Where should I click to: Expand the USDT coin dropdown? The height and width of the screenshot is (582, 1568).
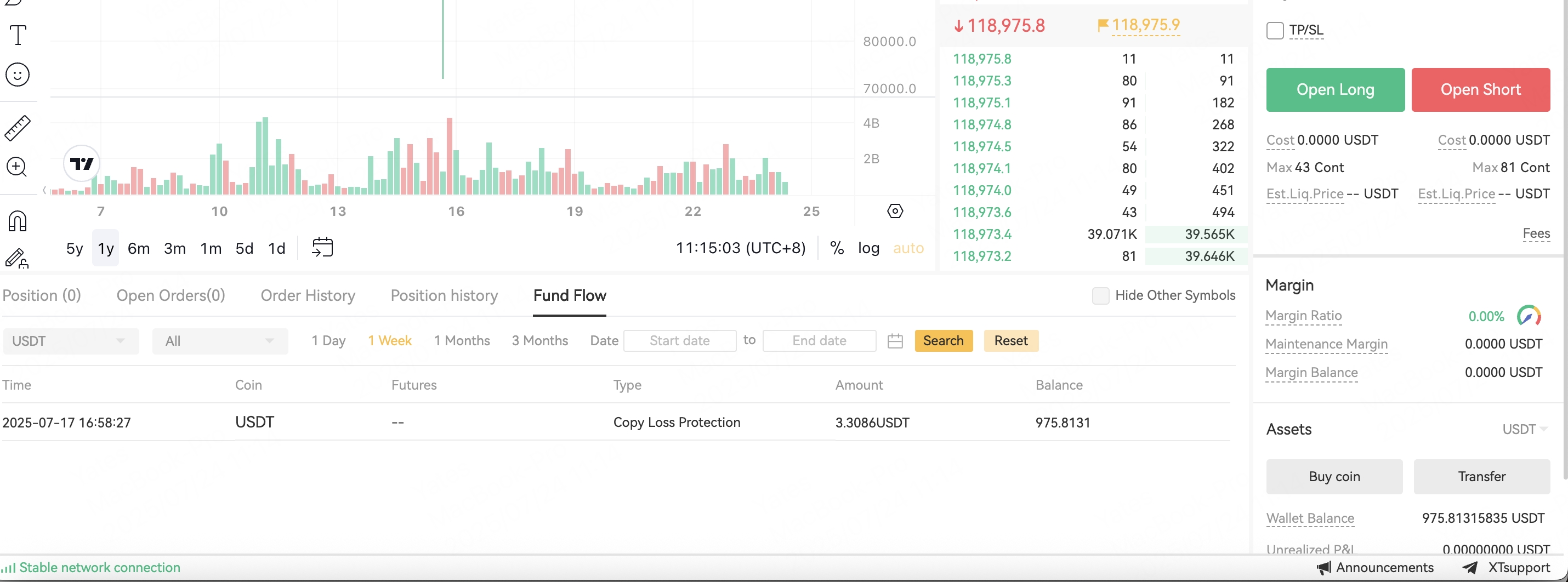tap(71, 341)
